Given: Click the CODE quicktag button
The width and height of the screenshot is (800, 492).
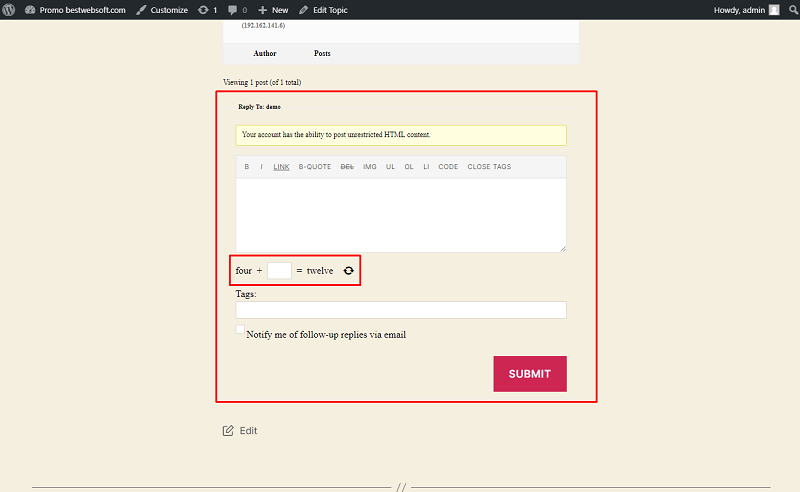Looking at the screenshot, I should tap(448, 167).
